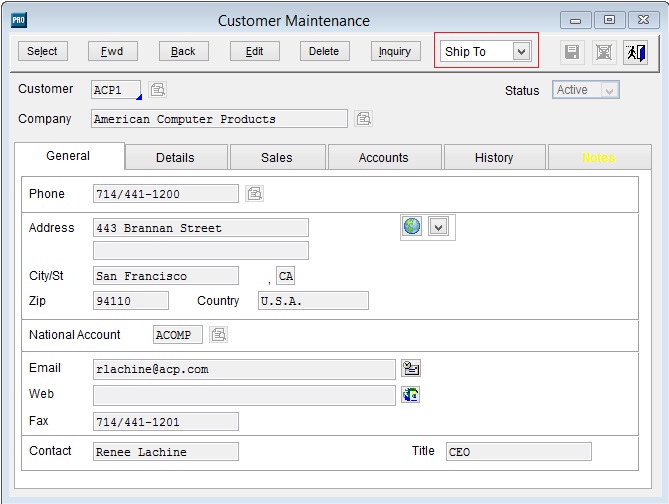Click the web browser icon beside Web field

tap(410, 395)
